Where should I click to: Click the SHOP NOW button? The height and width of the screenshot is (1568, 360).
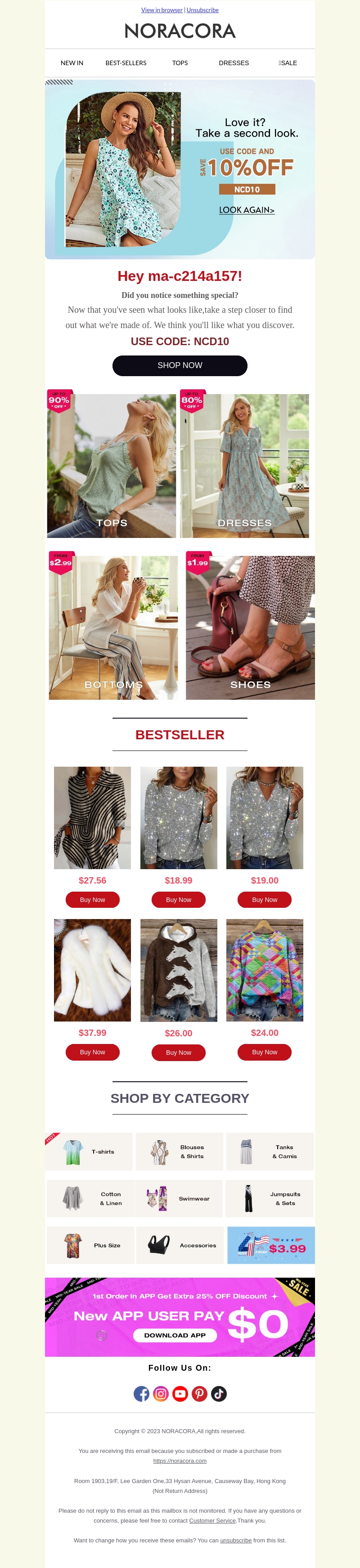(x=180, y=365)
